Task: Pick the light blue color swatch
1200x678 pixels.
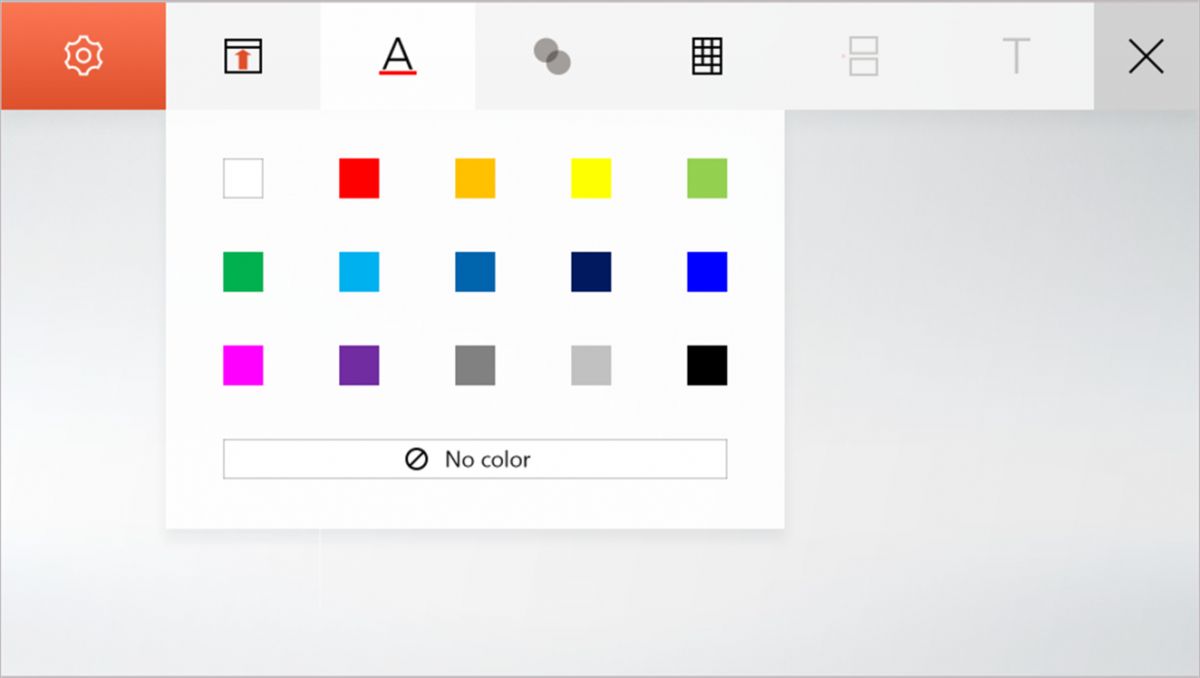Action: (x=359, y=272)
